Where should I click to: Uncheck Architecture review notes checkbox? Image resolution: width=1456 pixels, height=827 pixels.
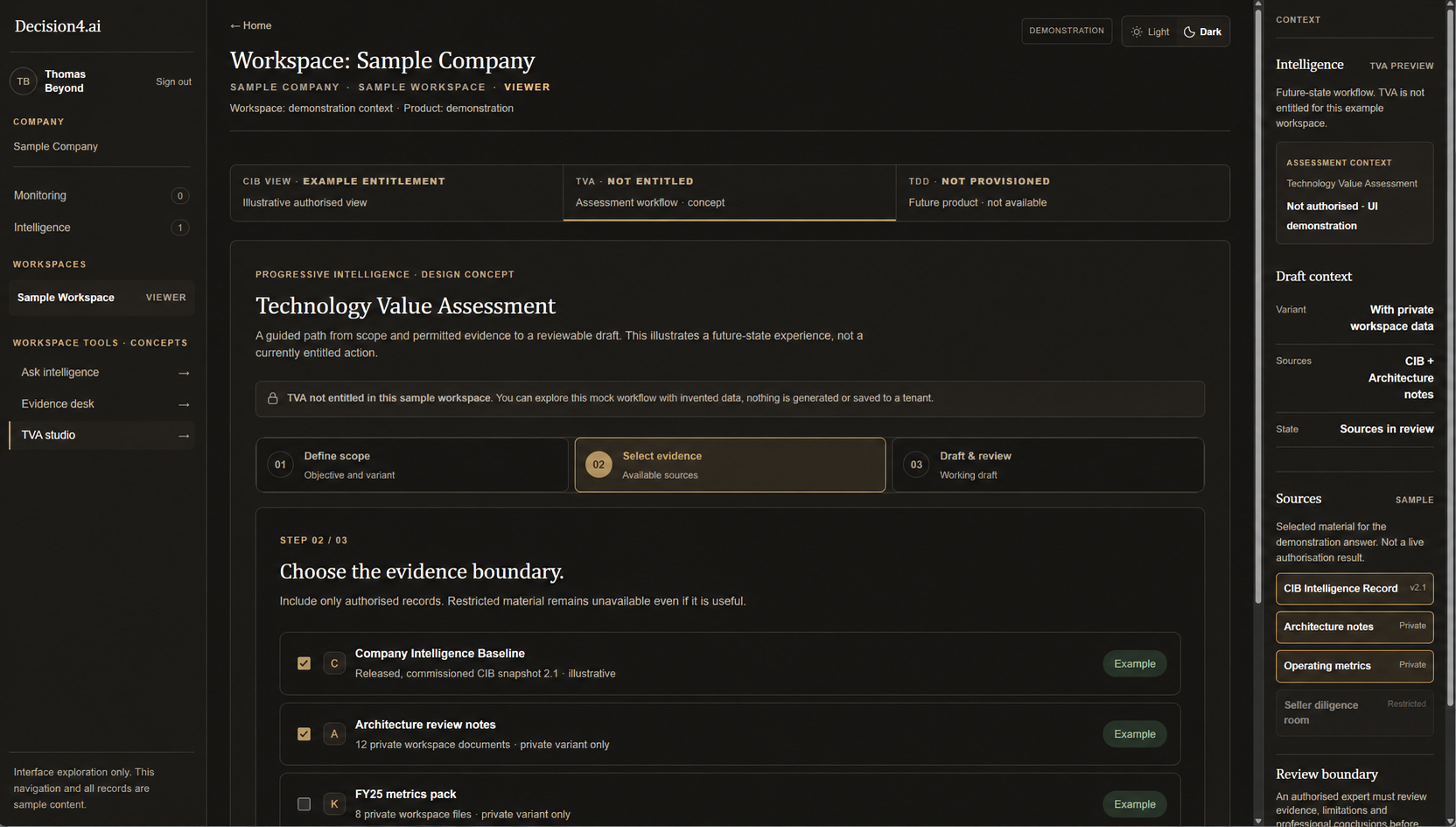304,734
